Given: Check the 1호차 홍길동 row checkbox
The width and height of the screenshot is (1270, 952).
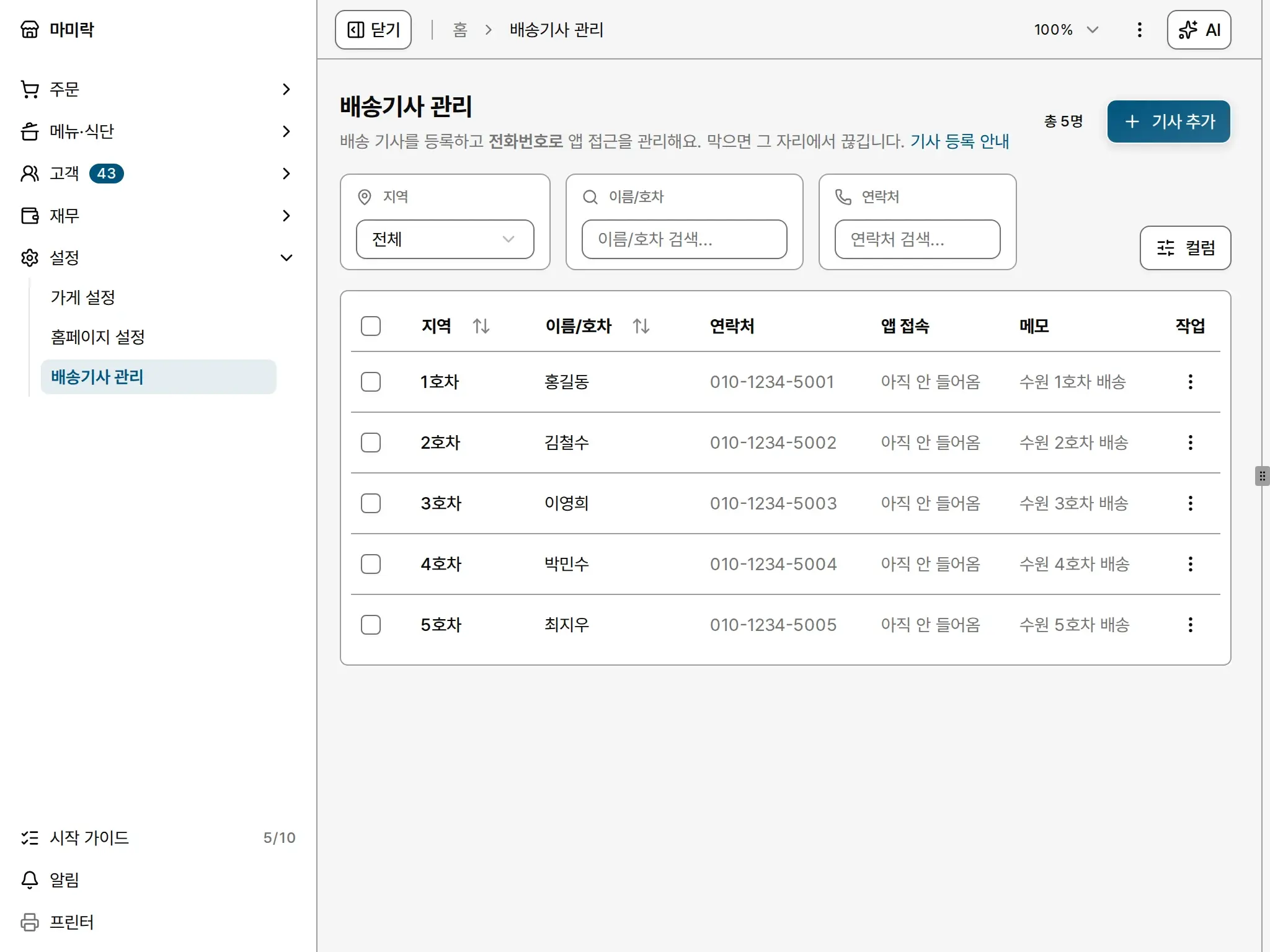Looking at the screenshot, I should tap(371, 382).
